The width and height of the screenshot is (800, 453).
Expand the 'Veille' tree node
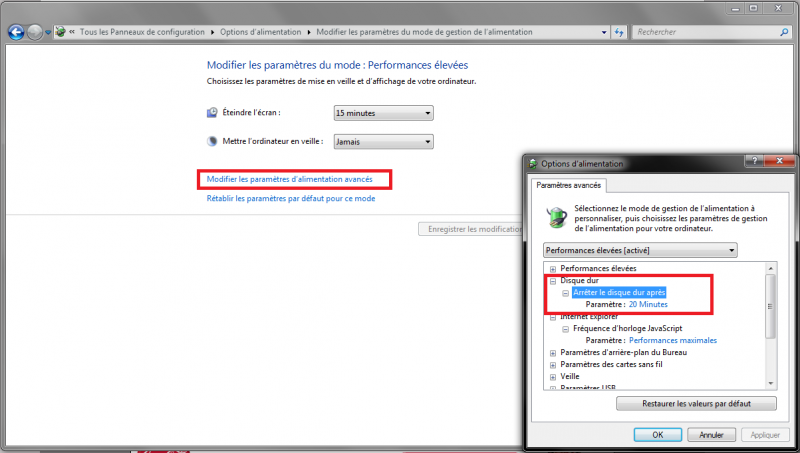(553, 377)
